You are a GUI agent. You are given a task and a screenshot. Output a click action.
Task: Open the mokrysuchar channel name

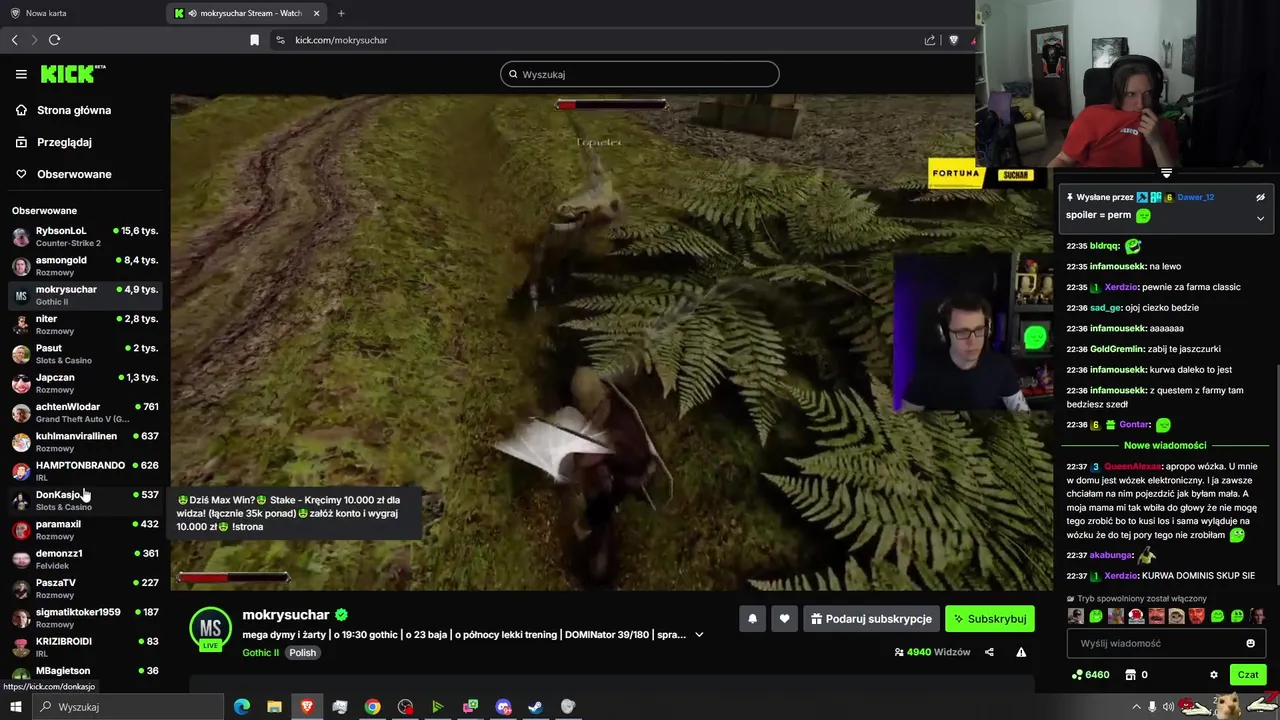tap(286, 615)
